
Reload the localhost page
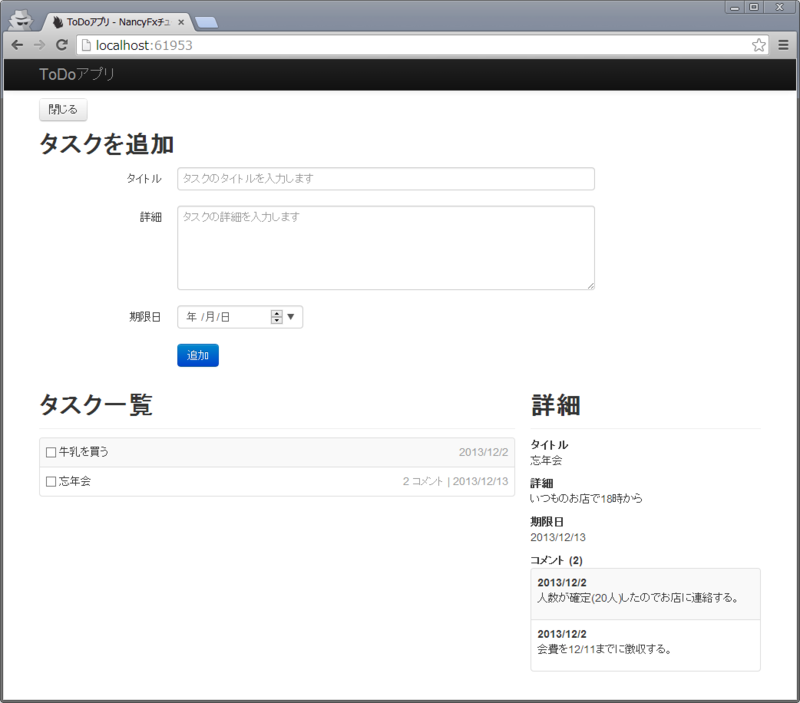tap(64, 44)
